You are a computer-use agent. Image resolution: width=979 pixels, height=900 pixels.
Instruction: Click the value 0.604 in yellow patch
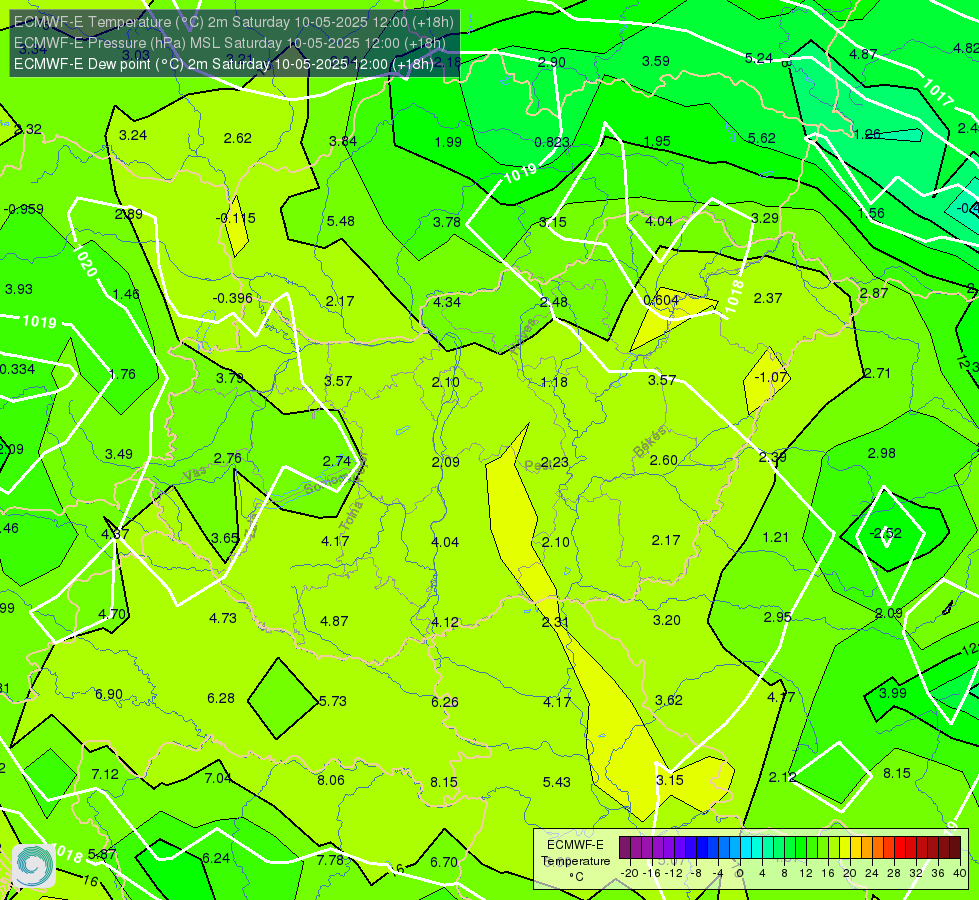click(x=661, y=300)
